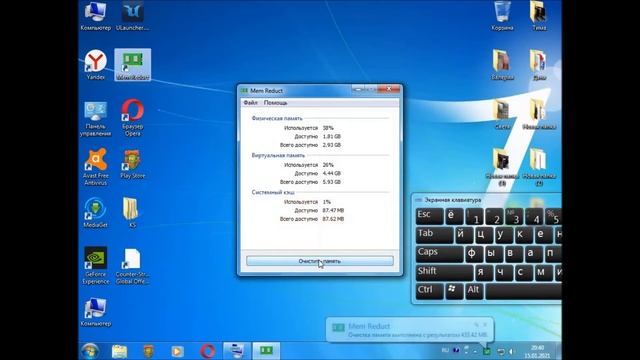Click the м key on on-screen keyboard
640x360 pixels.
(x=544, y=272)
